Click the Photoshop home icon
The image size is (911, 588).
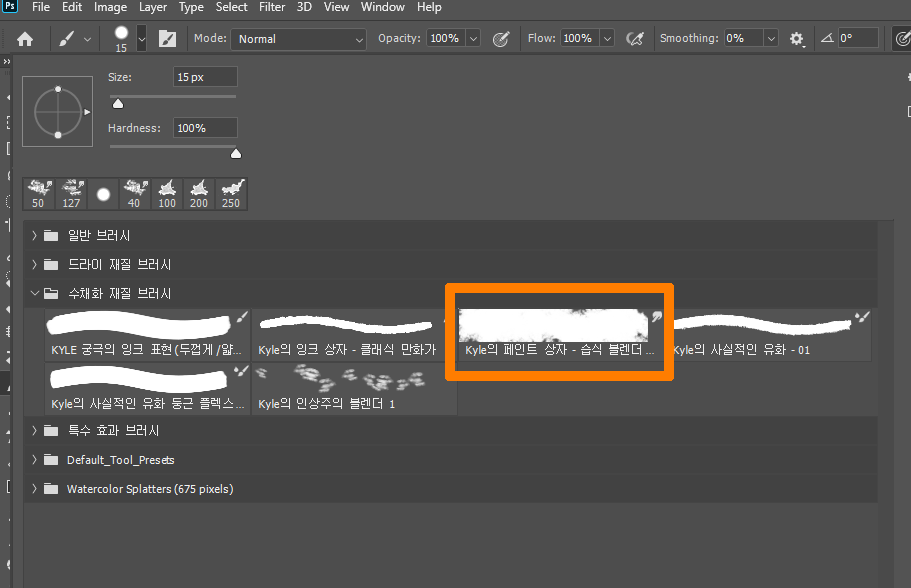[25, 39]
